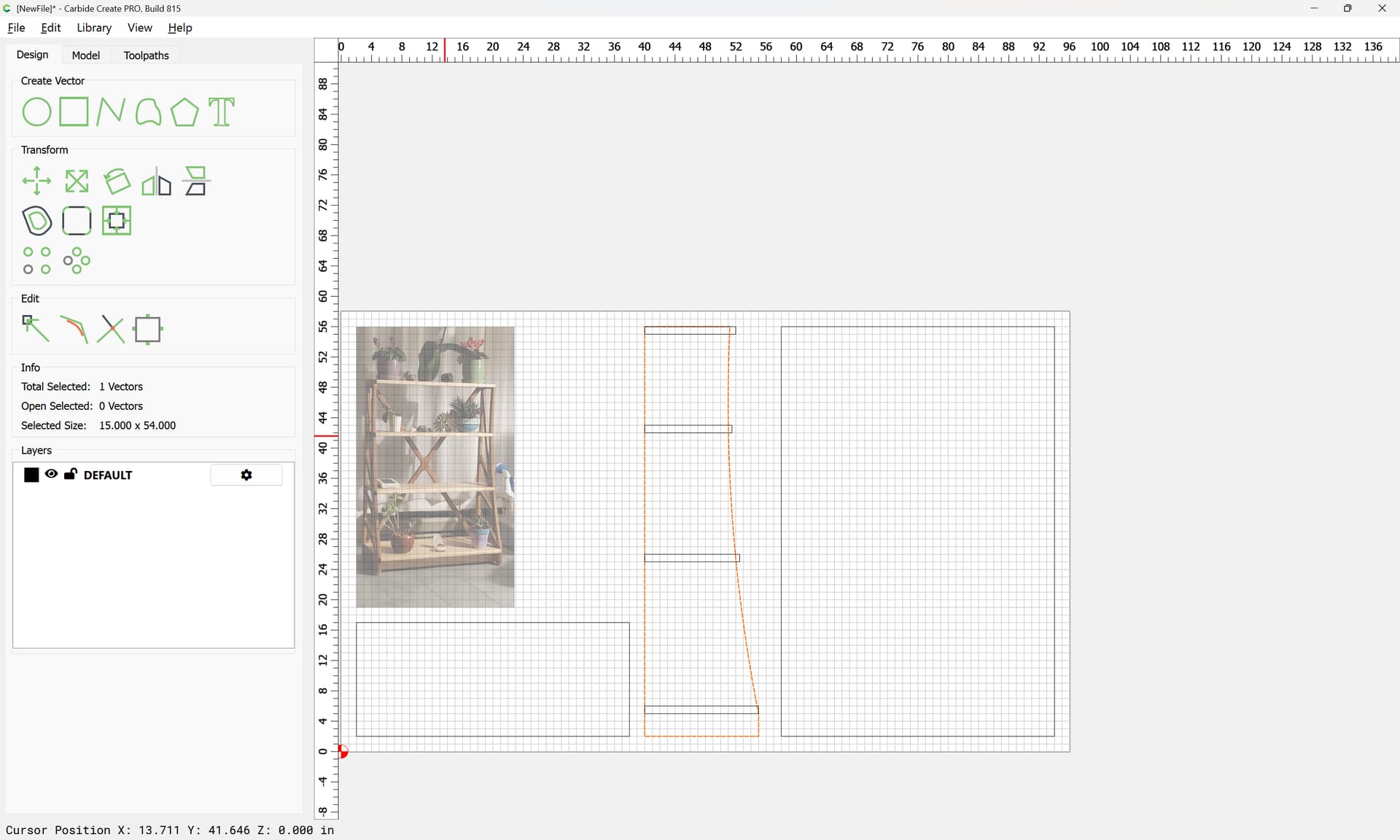
Task: Toggle the lock on DEFAULT layer
Action: click(x=71, y=474)
